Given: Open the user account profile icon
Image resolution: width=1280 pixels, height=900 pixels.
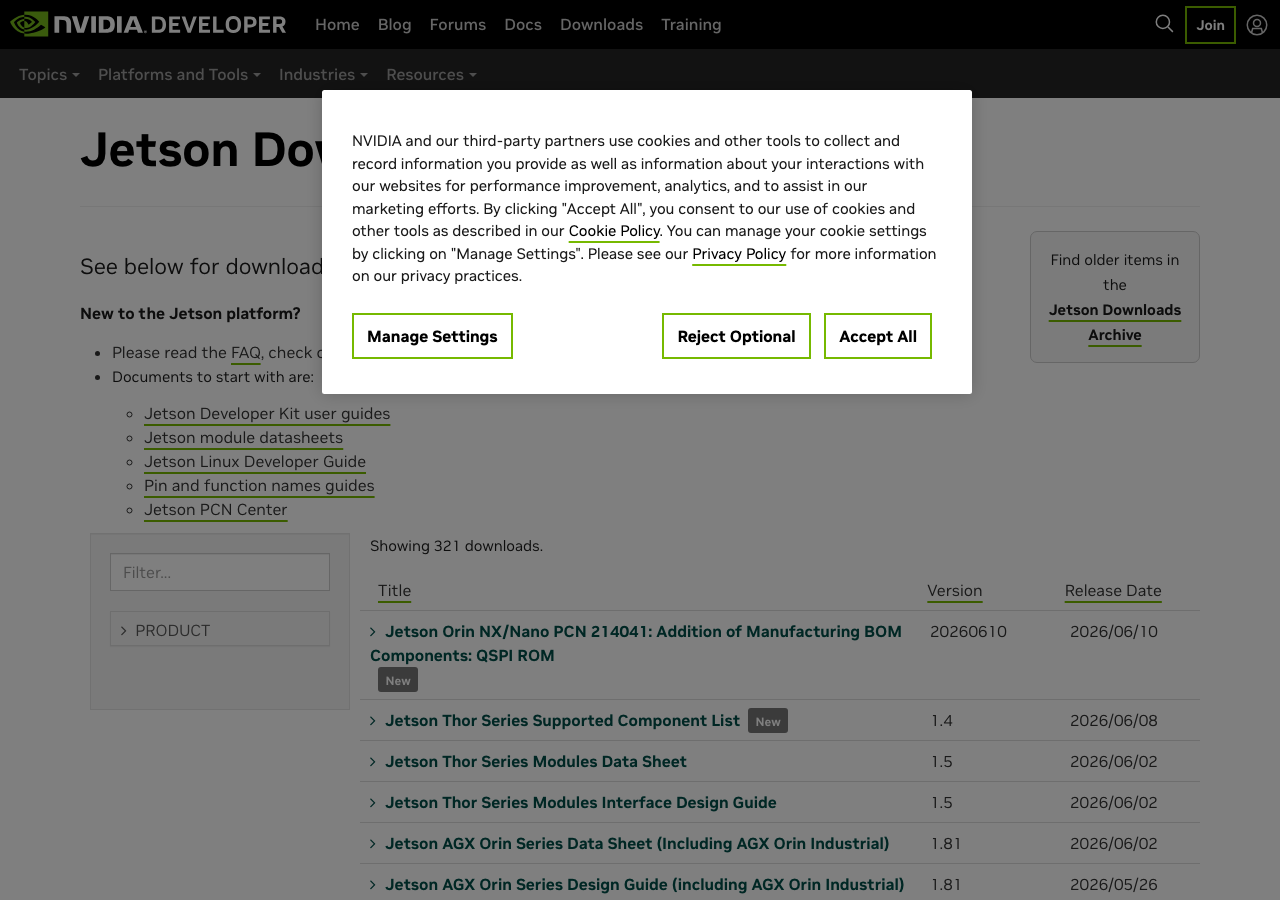Looking at the screenshot, I should (1257, 25).
